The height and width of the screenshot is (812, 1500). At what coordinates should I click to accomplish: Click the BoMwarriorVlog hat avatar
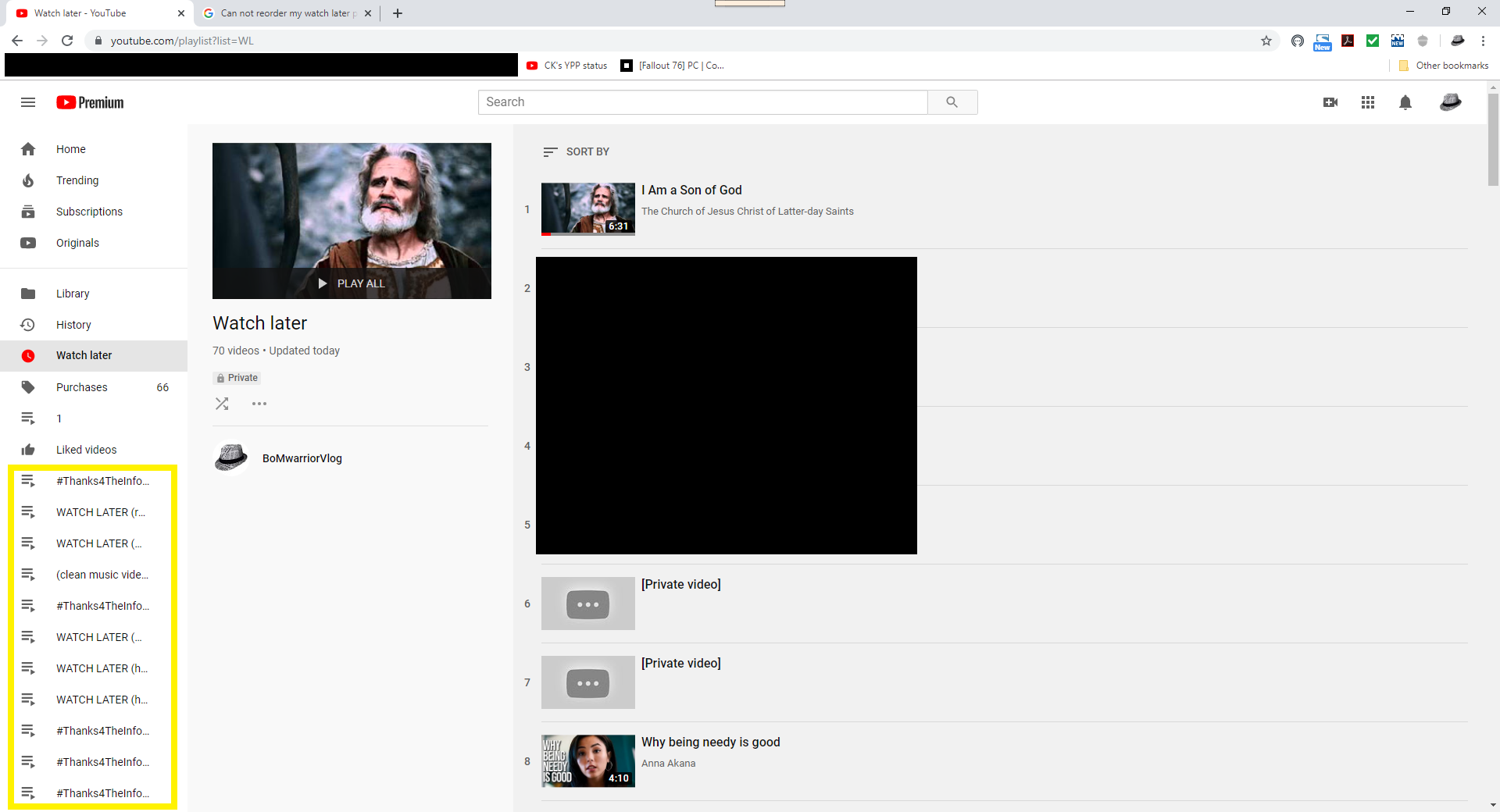tap(231, 458)
